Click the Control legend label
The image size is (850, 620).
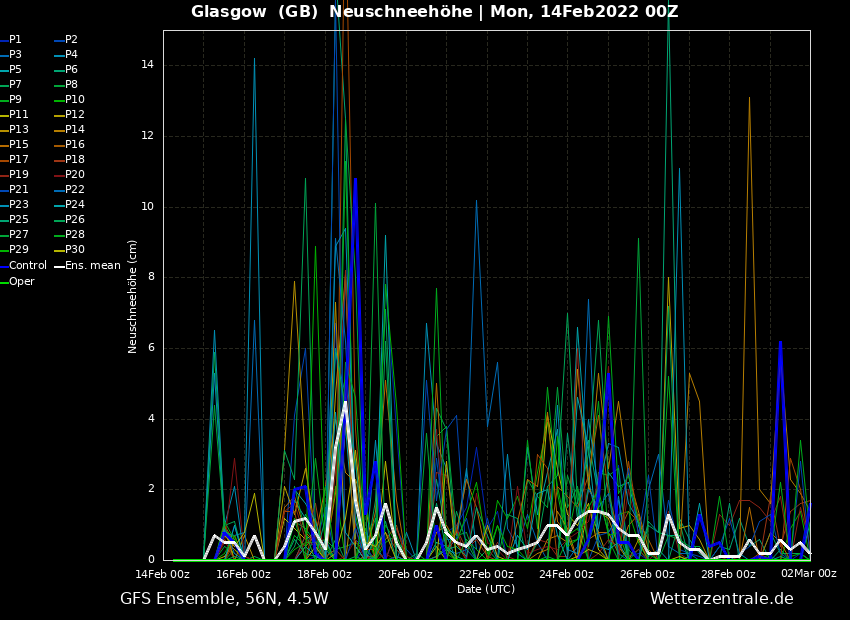28,266
